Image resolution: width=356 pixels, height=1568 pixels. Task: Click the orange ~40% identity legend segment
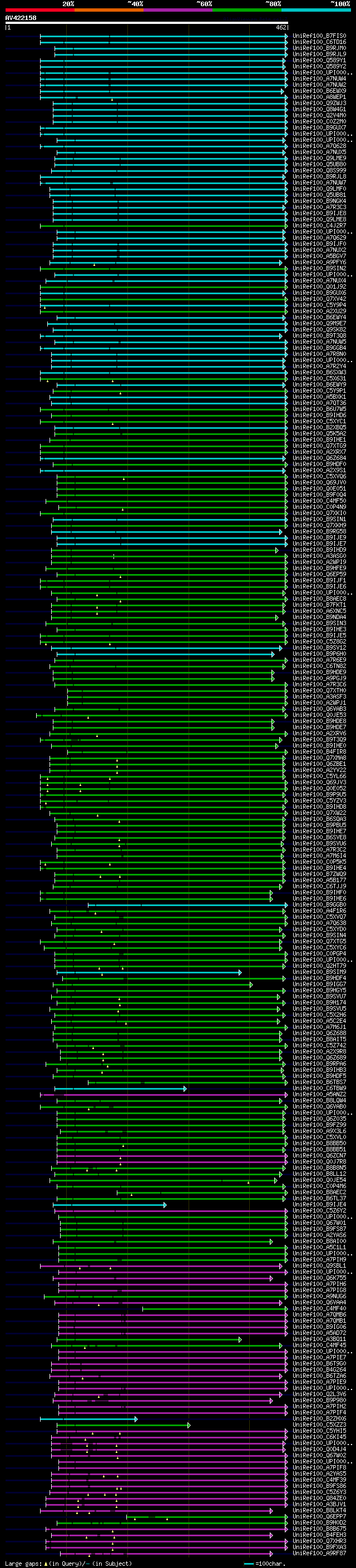point(110,10)
